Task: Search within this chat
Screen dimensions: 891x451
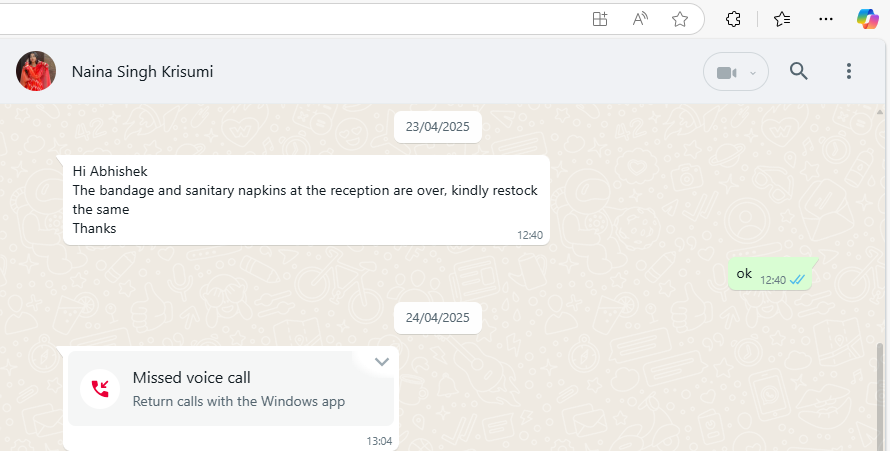Action: tap(798, 71)
